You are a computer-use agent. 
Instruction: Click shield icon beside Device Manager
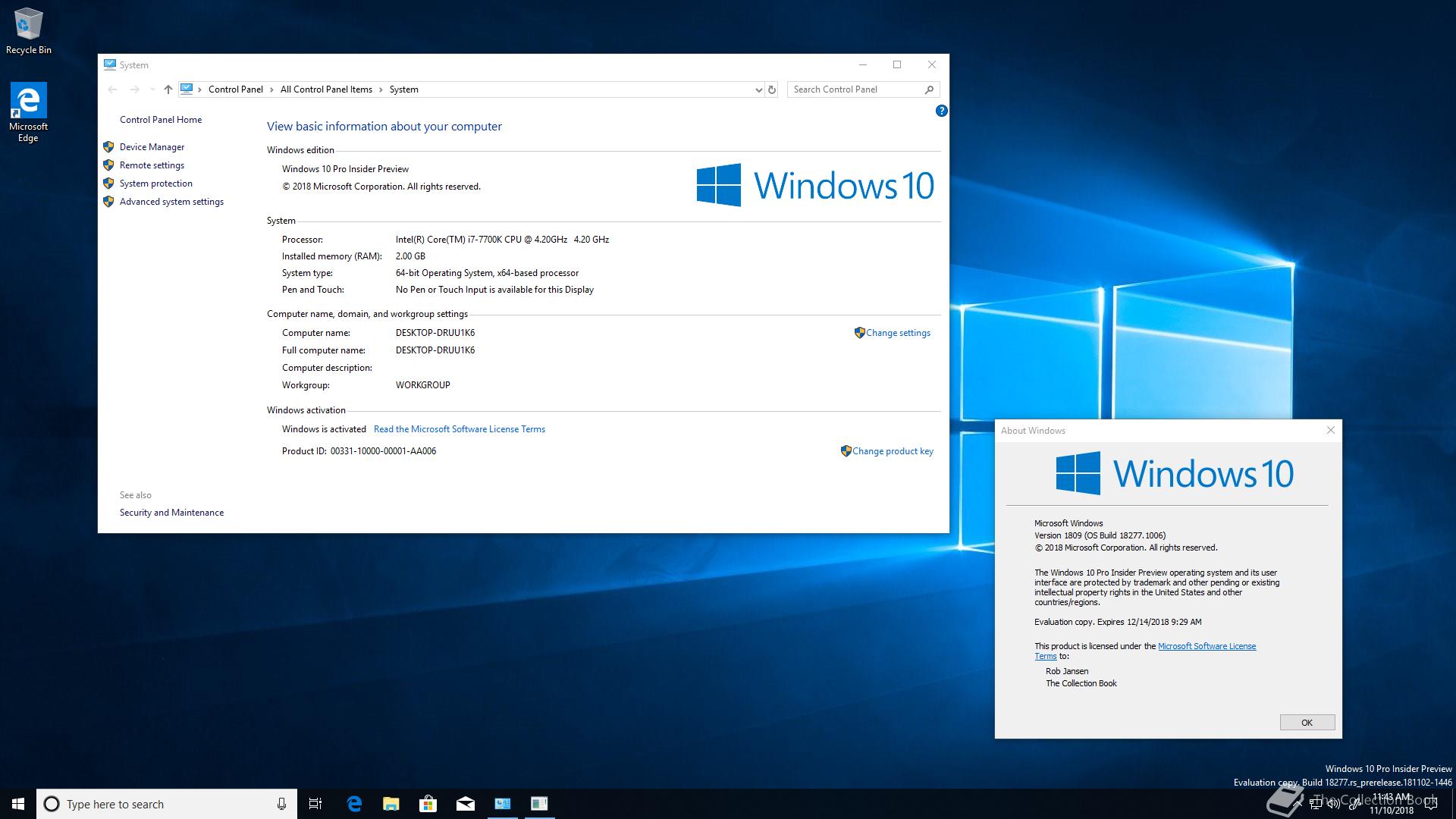point(108,147)
